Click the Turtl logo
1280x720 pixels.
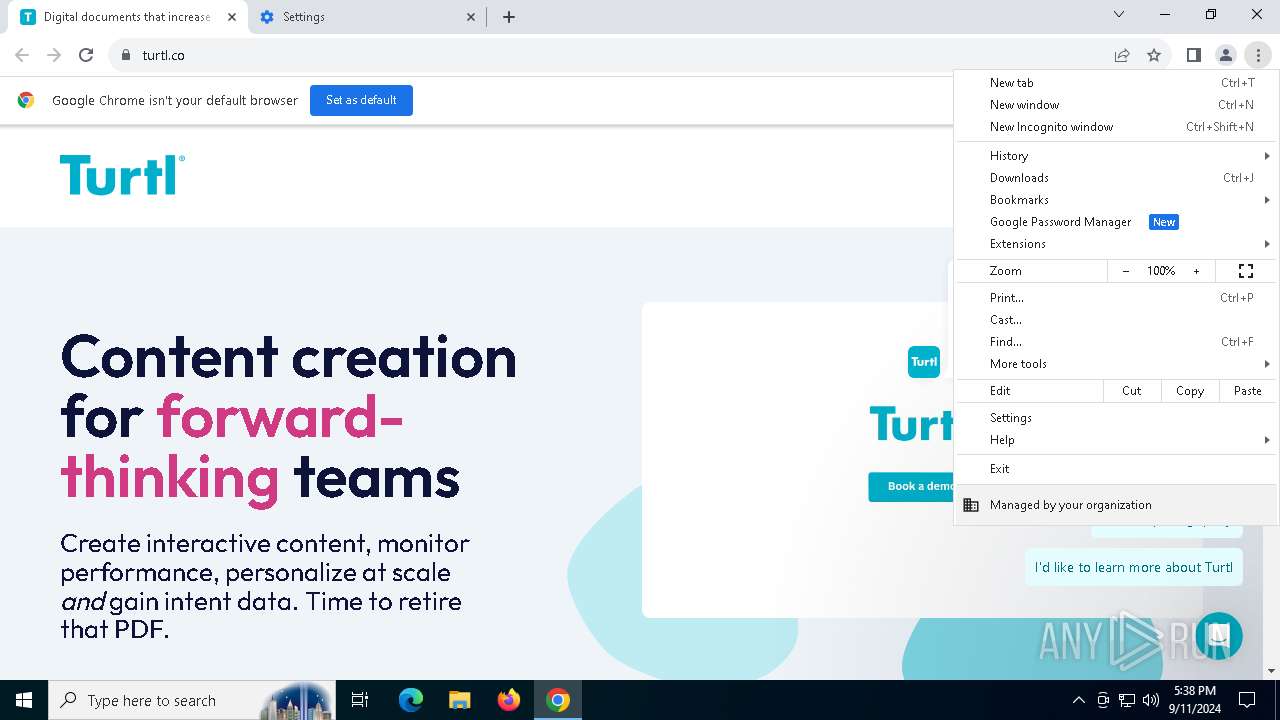tap(122, 175)
